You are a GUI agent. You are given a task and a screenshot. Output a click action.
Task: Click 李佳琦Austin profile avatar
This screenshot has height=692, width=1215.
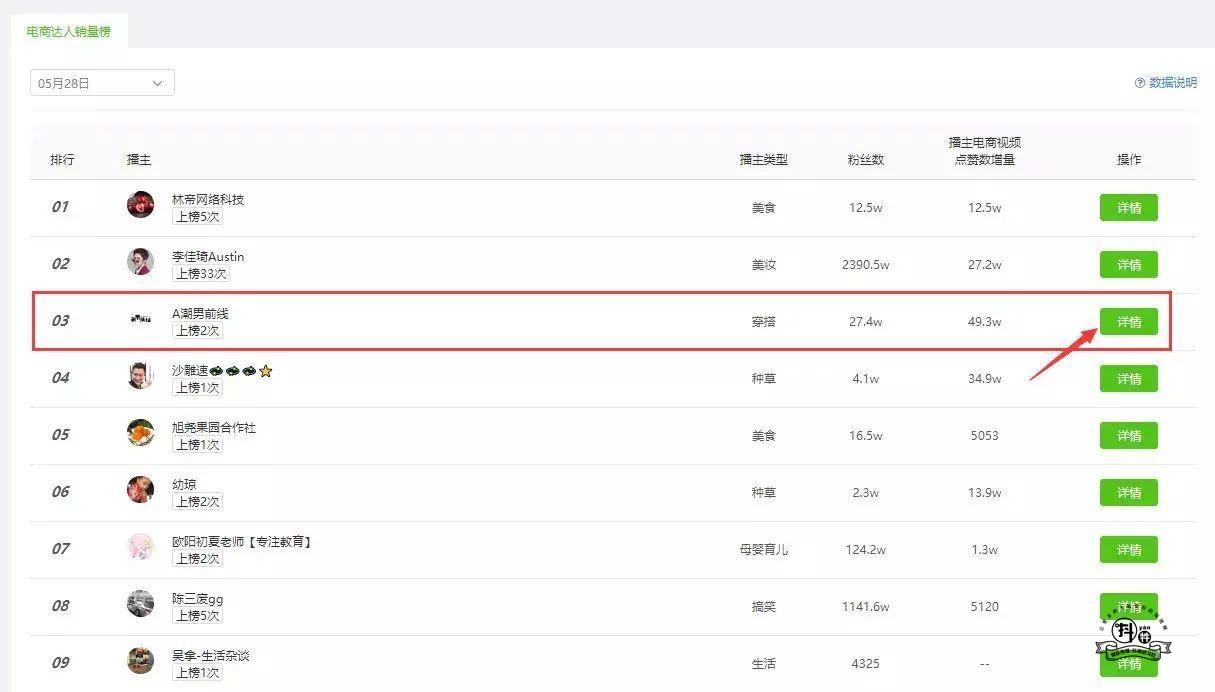pyautogui.click(x=141, y=262)
